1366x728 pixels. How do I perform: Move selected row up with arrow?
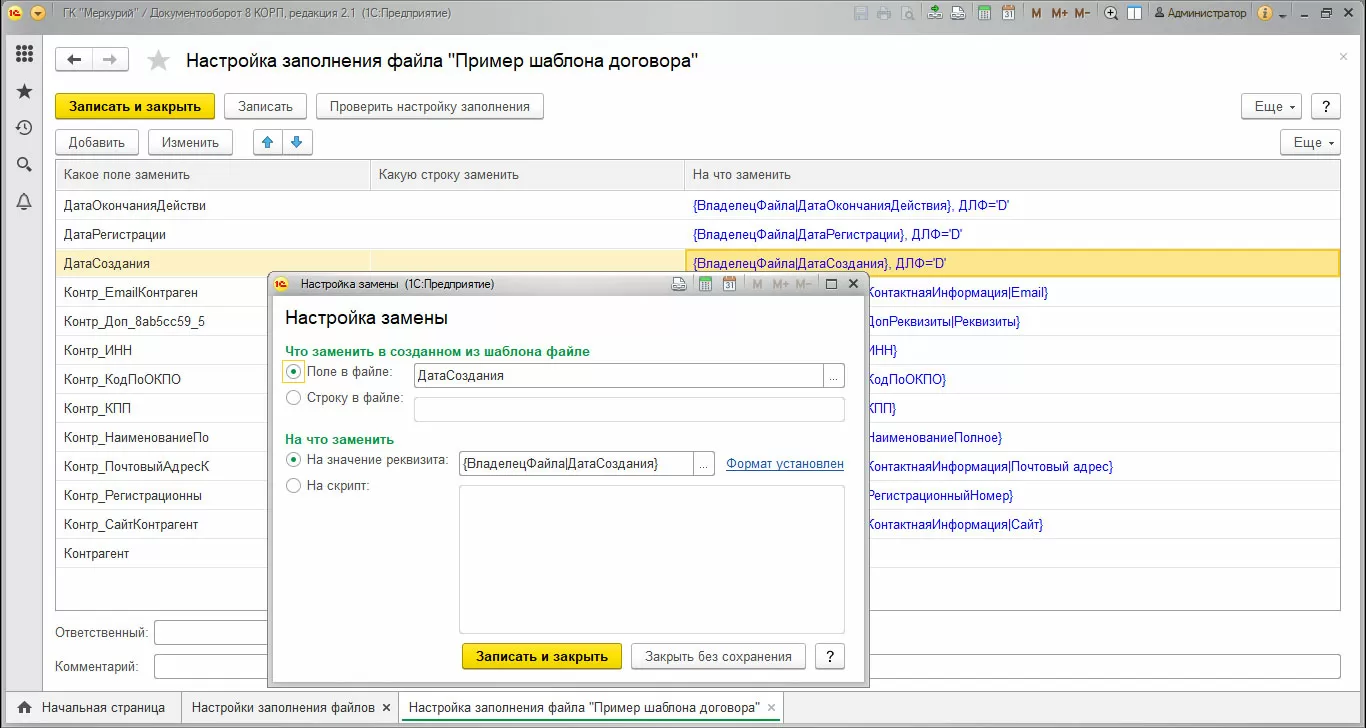tap(268, 143)
